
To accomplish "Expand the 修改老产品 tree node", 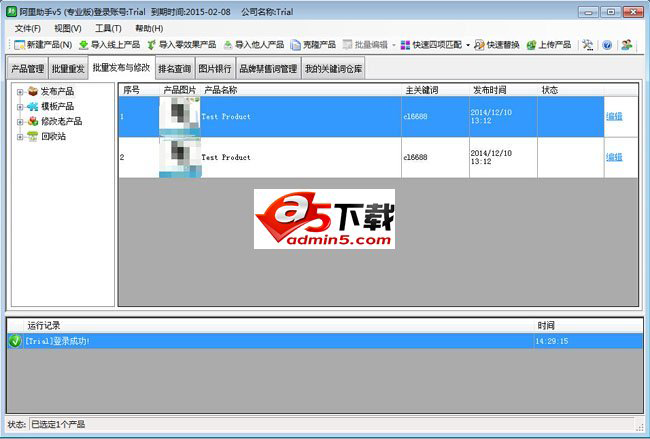I will pos(19,122).
